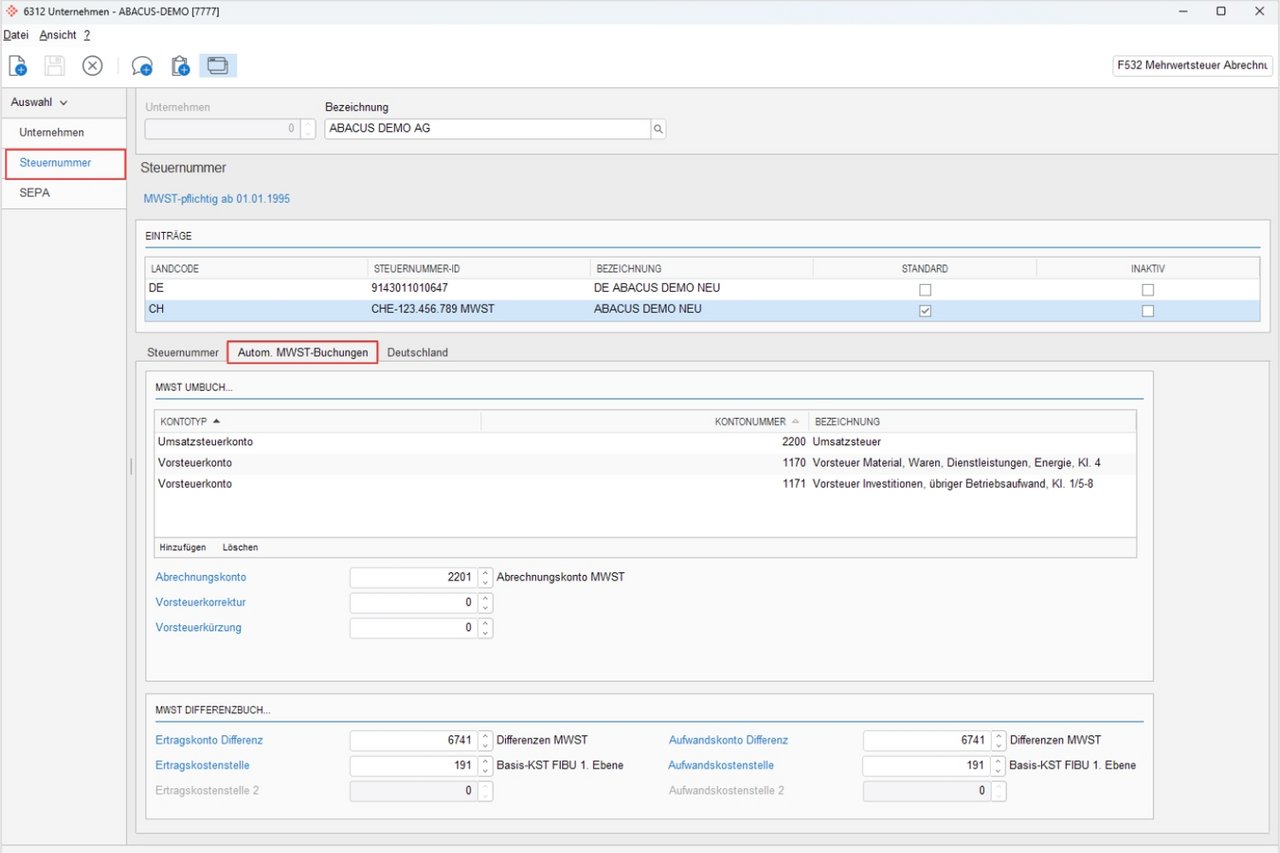Expand the Auswahl dropdown
Screen dimensions: 1280x853
[x=40, y=102]
